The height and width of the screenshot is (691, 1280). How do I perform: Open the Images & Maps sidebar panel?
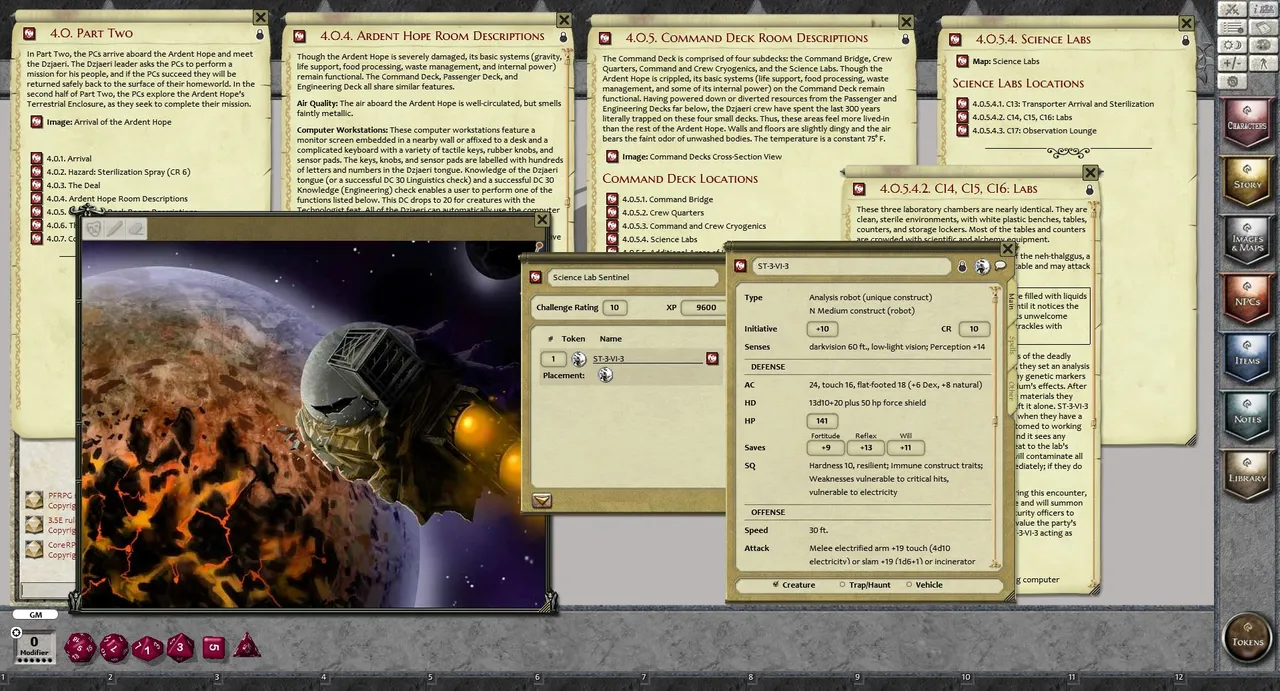tap(1246, 240)
